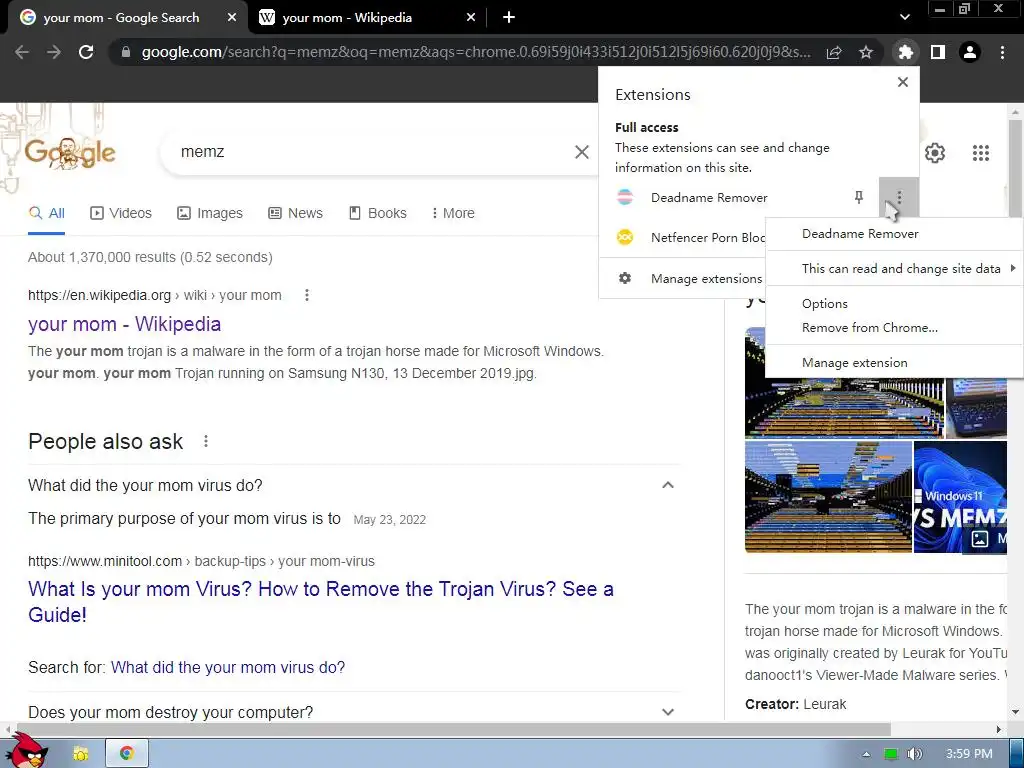Switch to Images results tab
Screen dimensions: 1024x768
tap(210, 213)
